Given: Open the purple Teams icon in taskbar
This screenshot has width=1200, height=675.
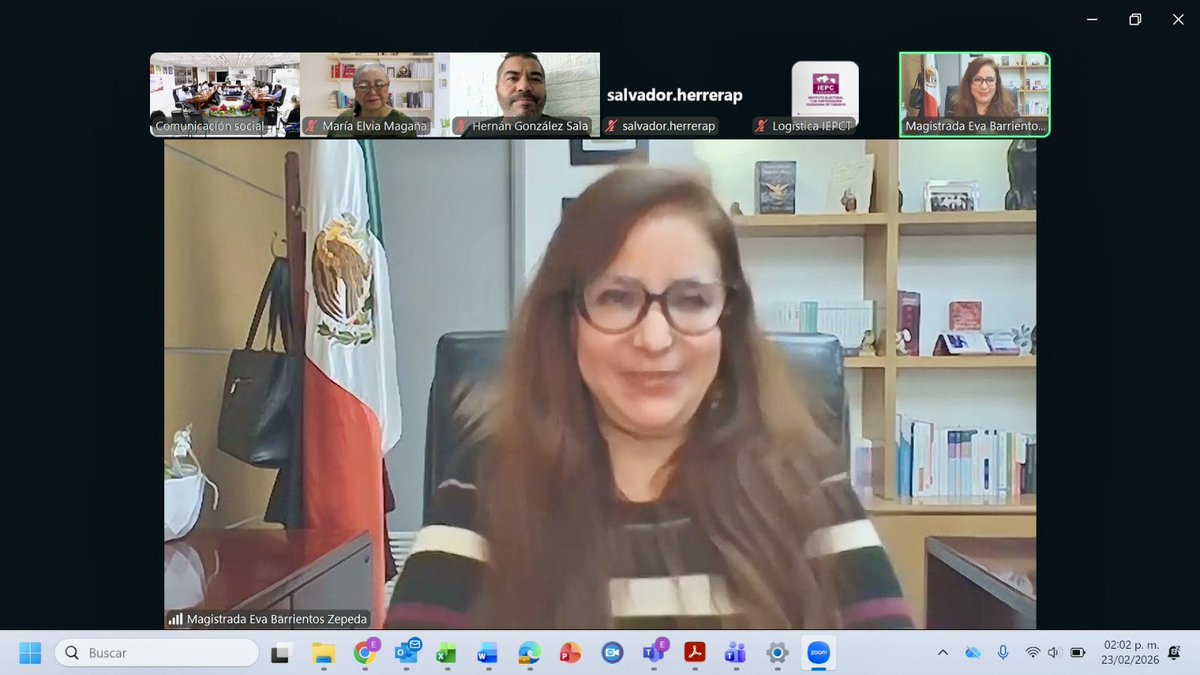Looking at the screenshot, I should click(735, 653).
